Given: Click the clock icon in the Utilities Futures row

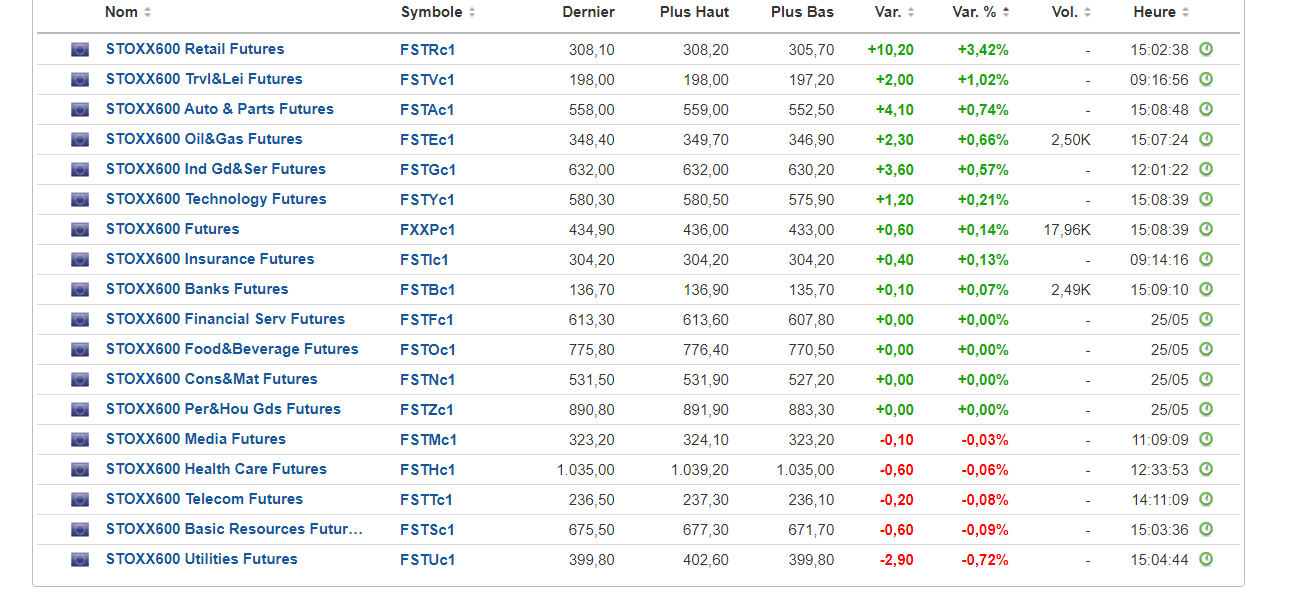Looking at the screenshot, I should click(1206, 559).
